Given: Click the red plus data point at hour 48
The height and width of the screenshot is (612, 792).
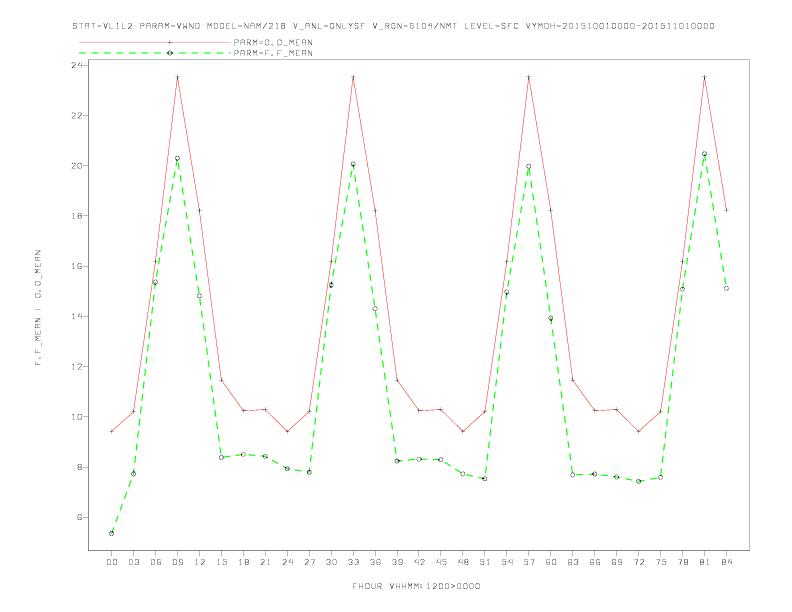Looking at the screenshot, I should coord(463,431).
